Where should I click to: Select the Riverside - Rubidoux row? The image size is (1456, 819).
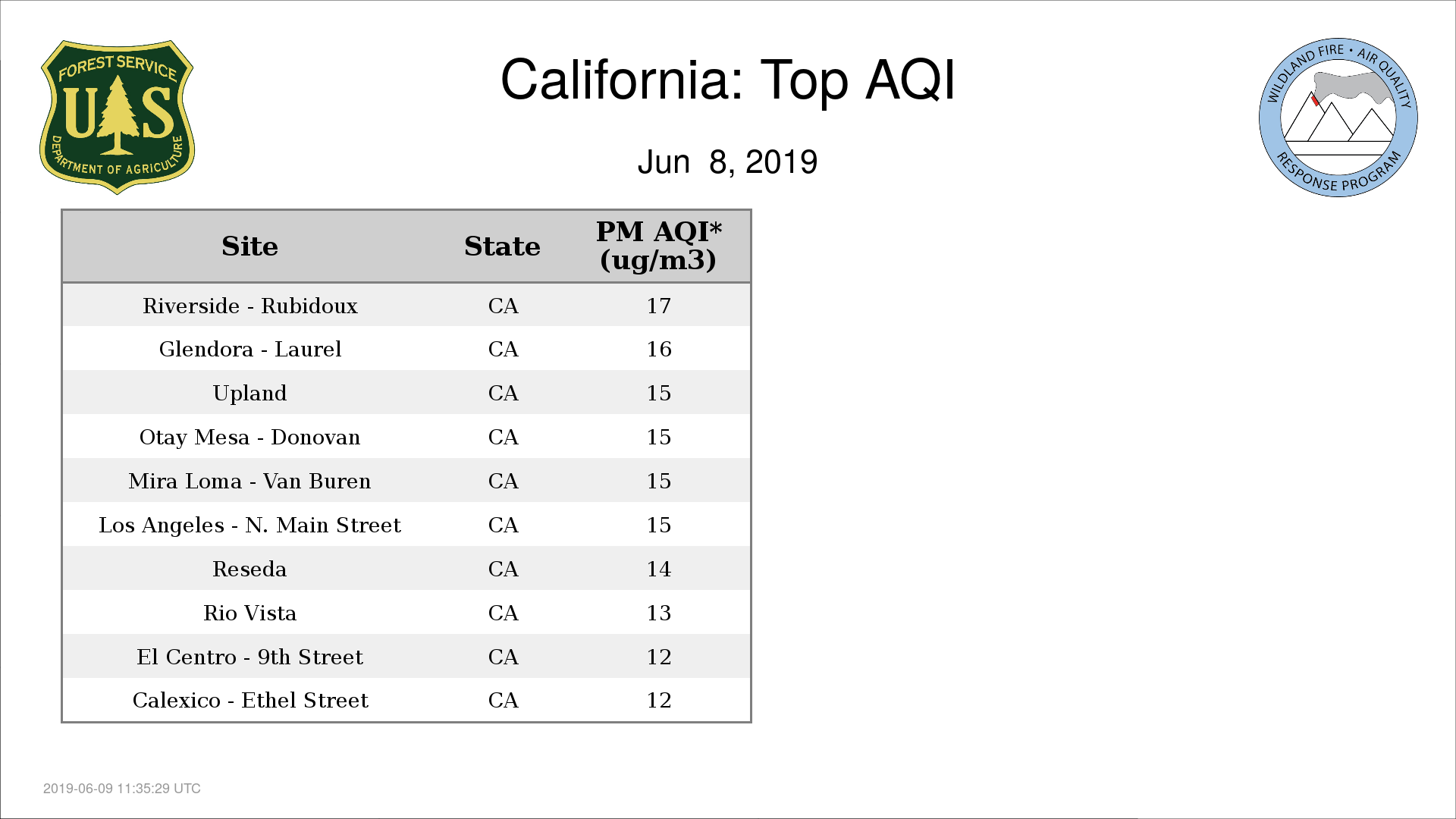406,306
